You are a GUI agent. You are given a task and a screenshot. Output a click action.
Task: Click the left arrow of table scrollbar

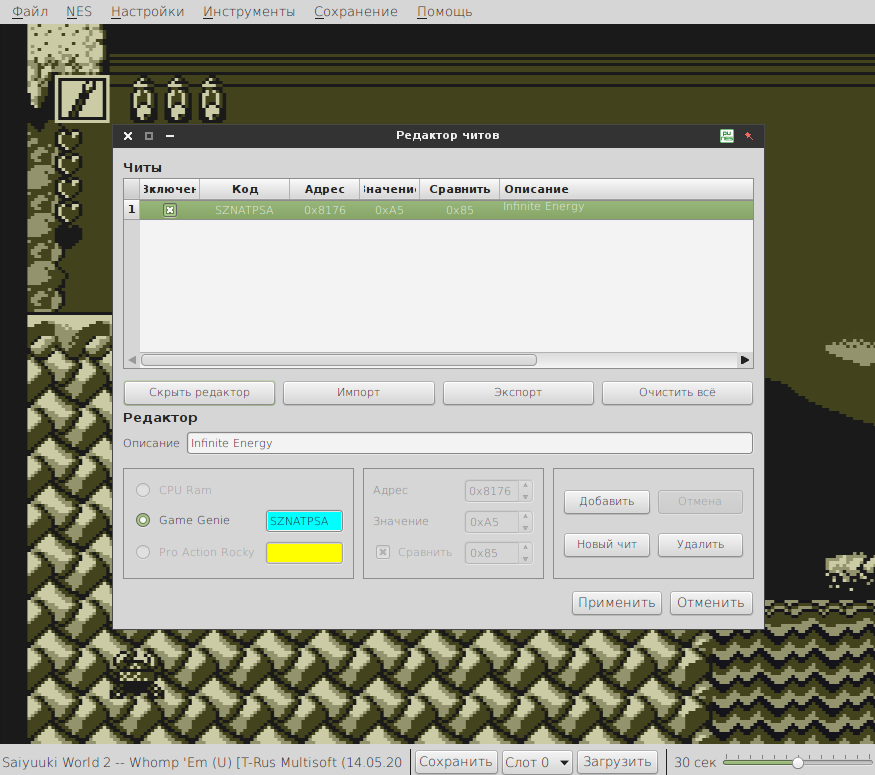pos(132,360)
